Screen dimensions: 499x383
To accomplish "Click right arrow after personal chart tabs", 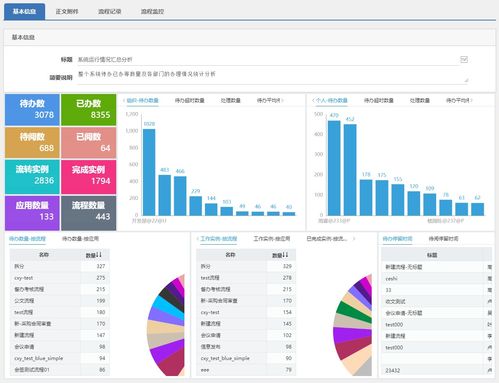I will click(x=471, y=100).
